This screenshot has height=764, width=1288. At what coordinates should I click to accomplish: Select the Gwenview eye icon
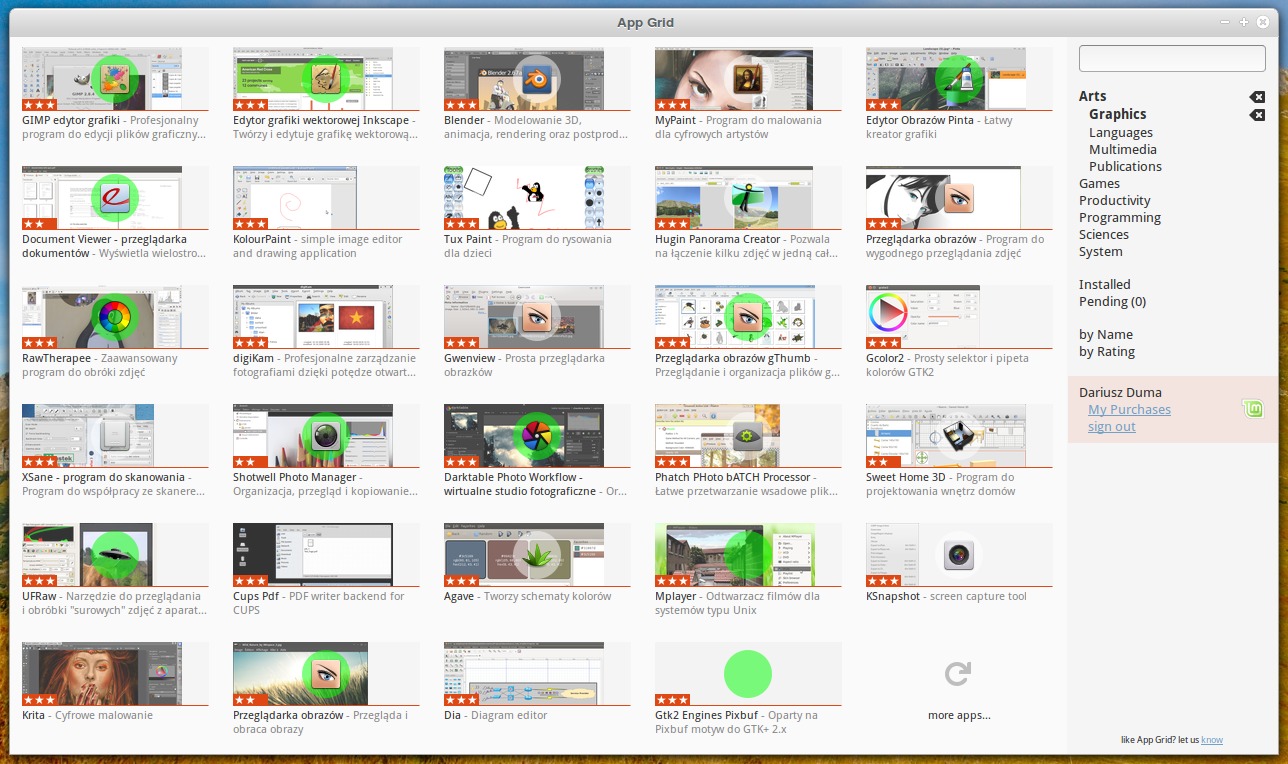(537, 316)
